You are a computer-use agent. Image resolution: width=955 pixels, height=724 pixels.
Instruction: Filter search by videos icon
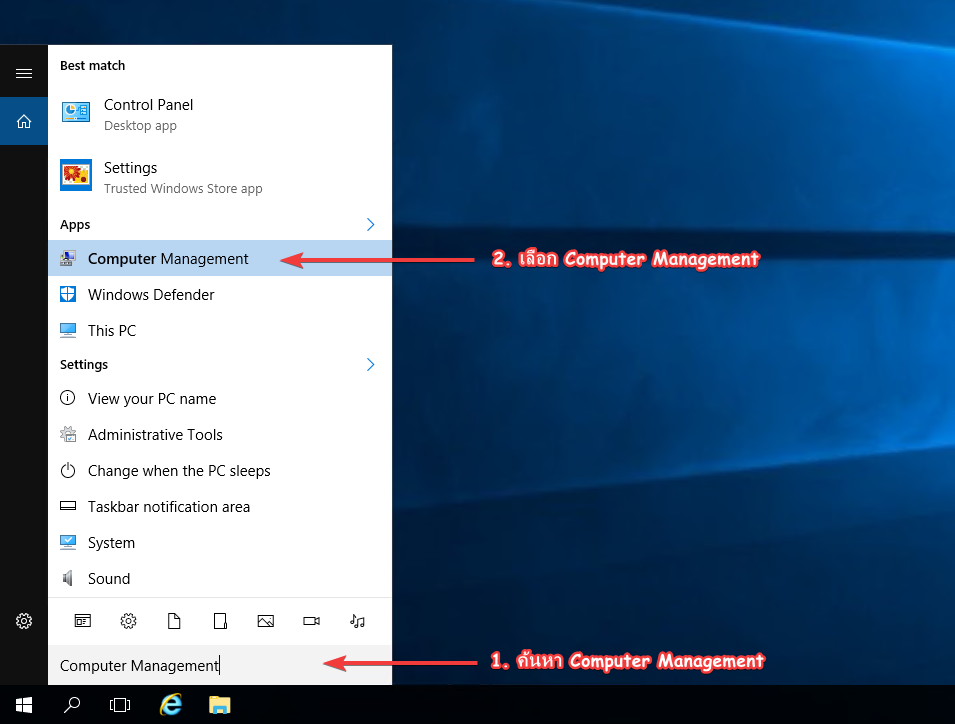click(311, 621)
